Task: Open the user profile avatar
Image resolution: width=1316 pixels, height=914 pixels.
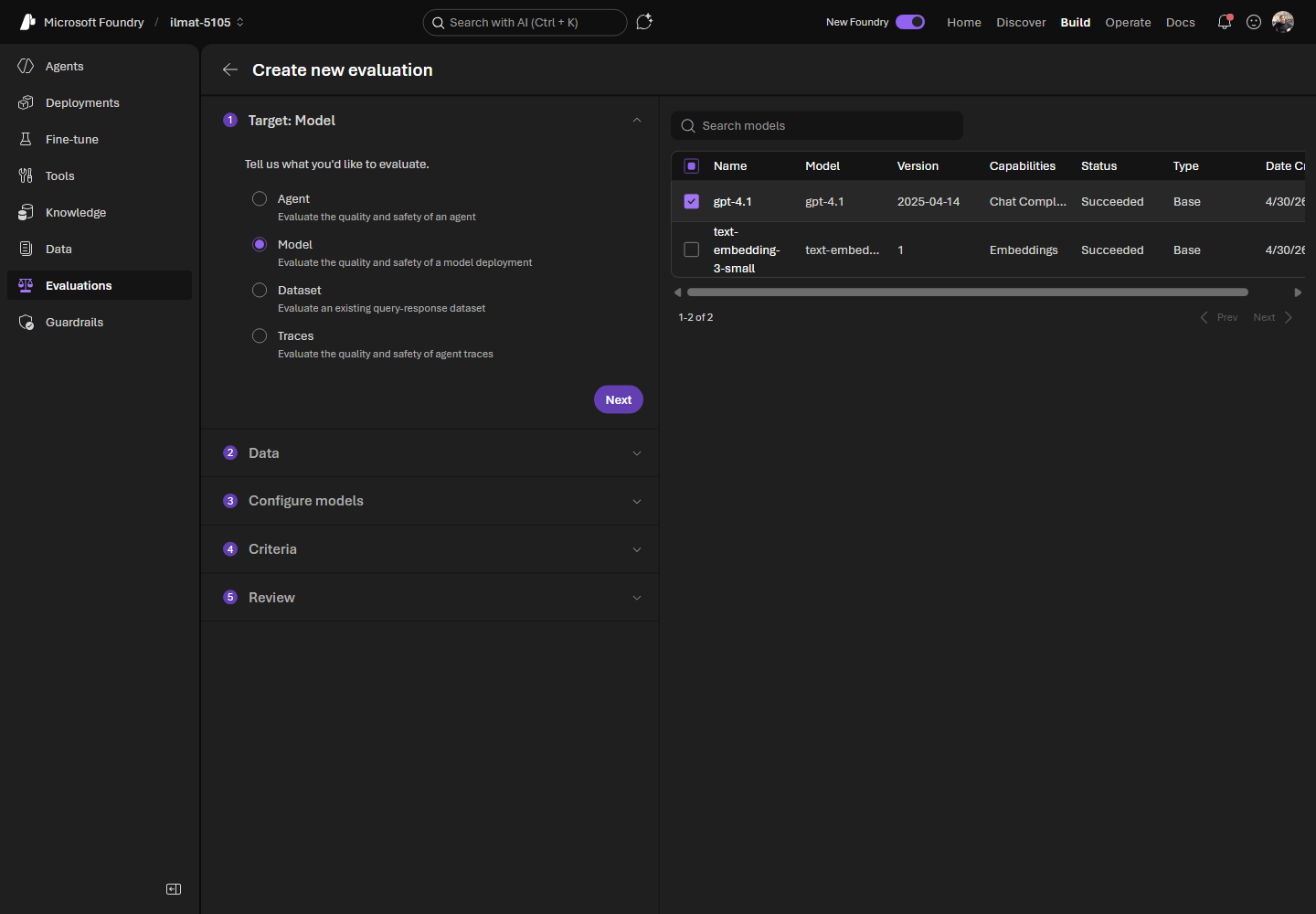Action: tap(1283, 22)
